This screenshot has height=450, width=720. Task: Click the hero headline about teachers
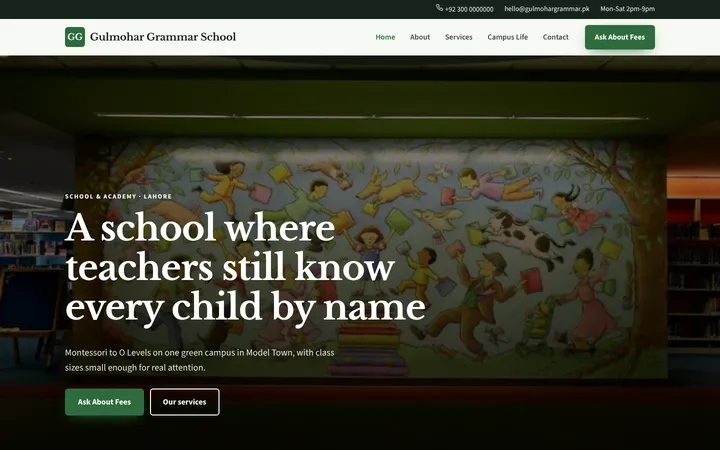tap(245, 268)
